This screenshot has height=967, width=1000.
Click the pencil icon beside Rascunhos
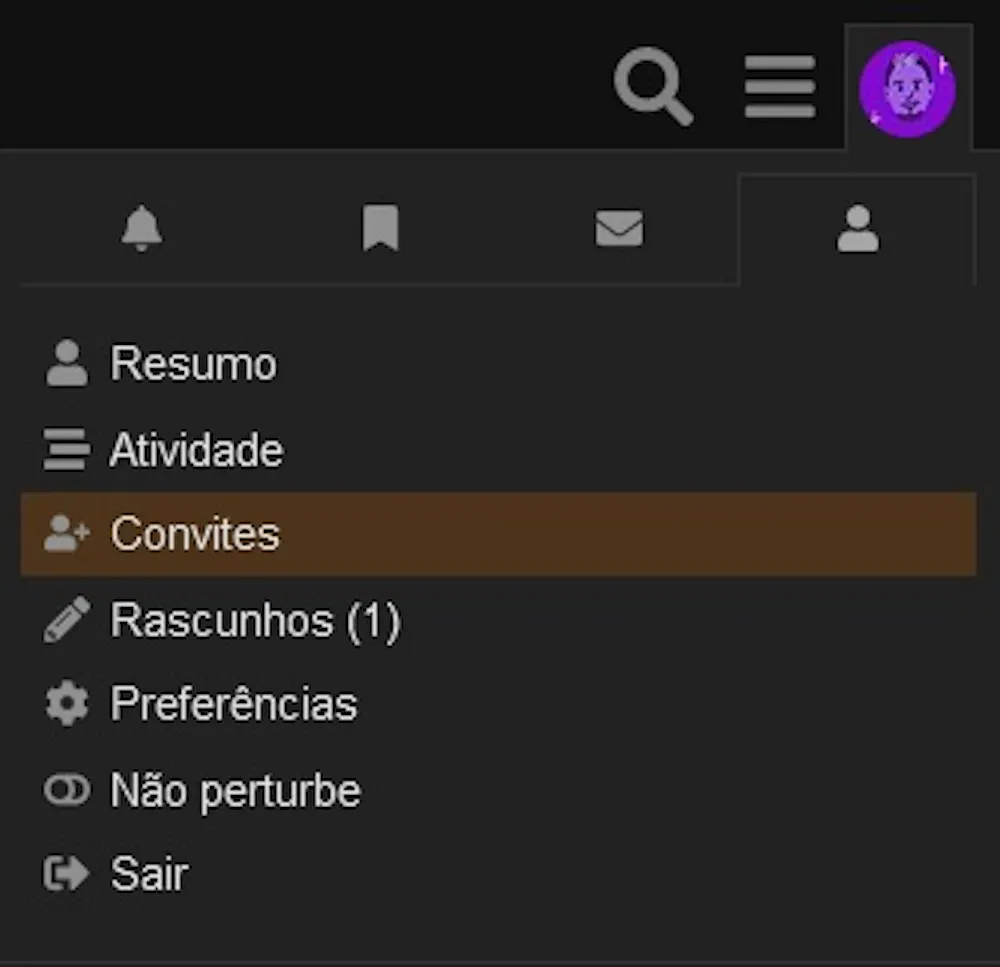tap(67, 620)
